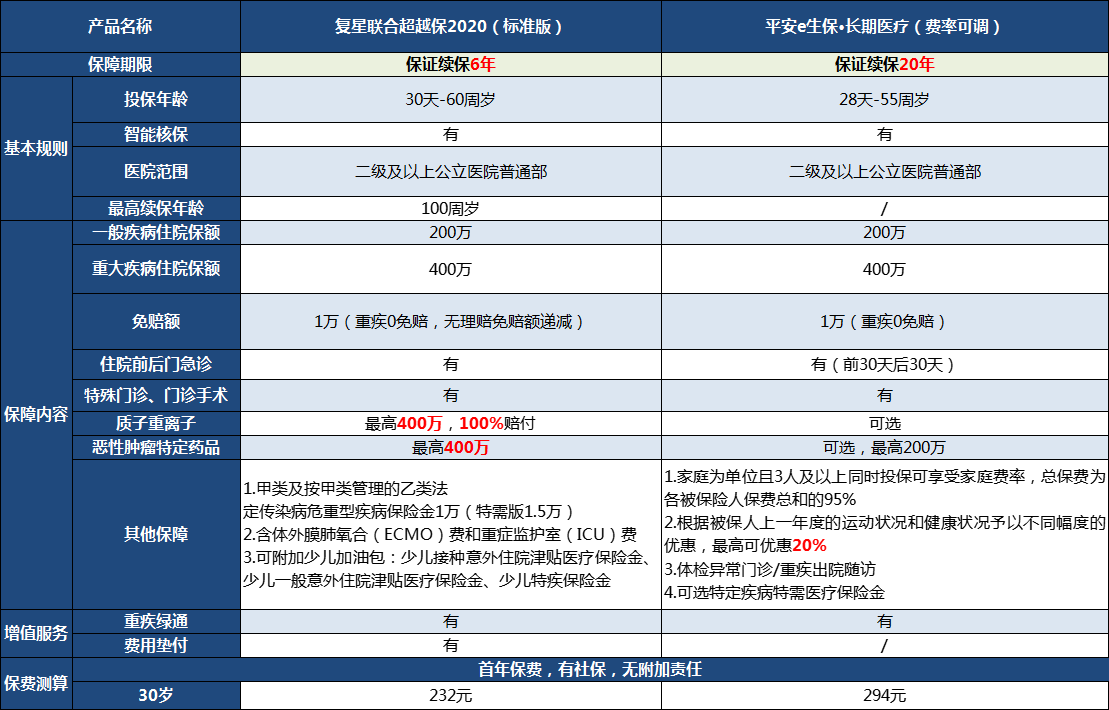1109x710 pixels.
Task: Click 首年保费，有社保，无附加责任 header
Action: tap(591, 669)
